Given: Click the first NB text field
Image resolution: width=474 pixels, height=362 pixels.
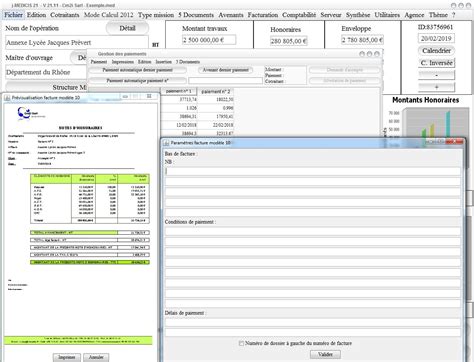Looking at the screenshot, I should [x=313, y=171].
